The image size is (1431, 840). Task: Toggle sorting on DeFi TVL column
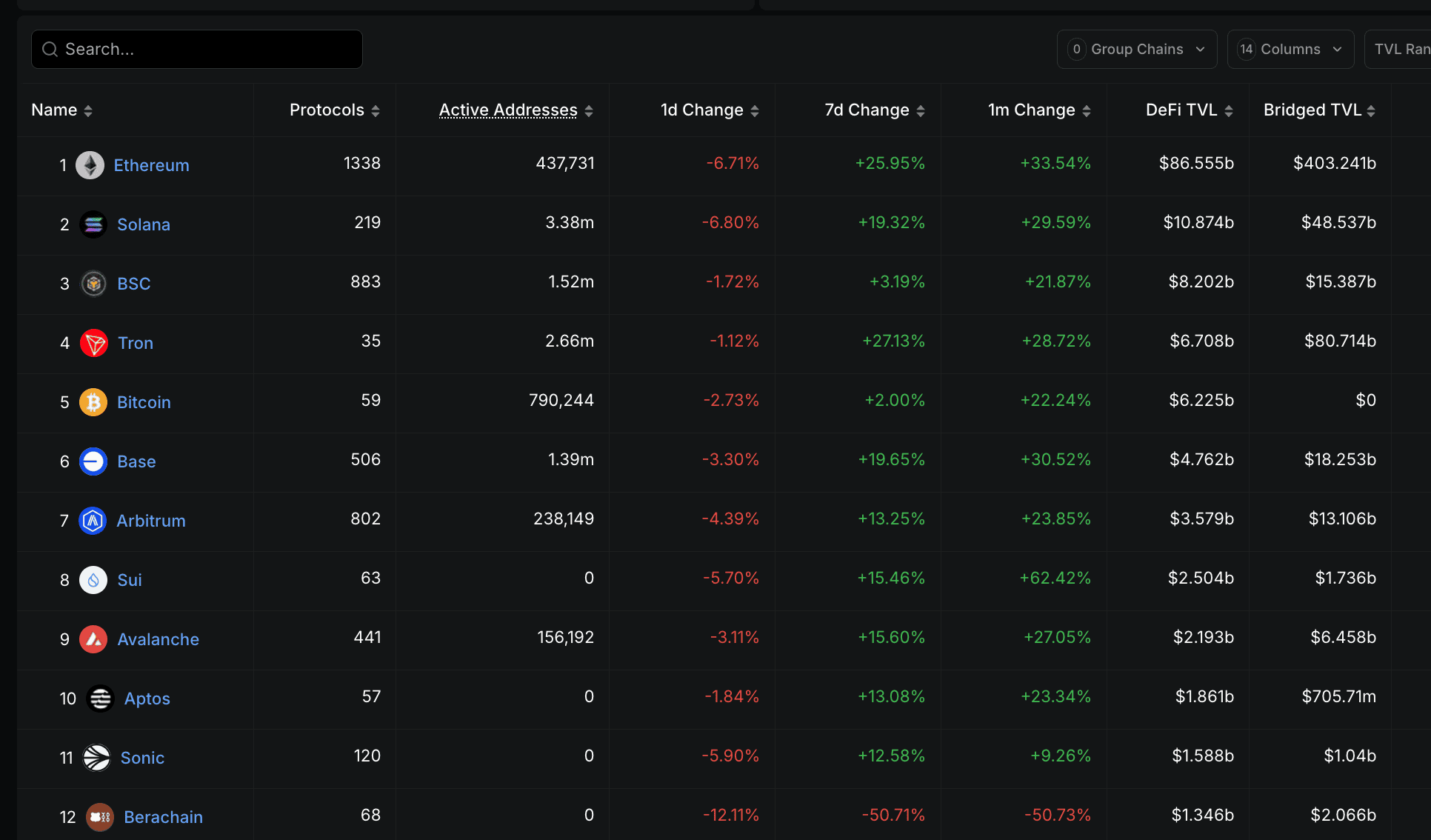pos(1229,110)
